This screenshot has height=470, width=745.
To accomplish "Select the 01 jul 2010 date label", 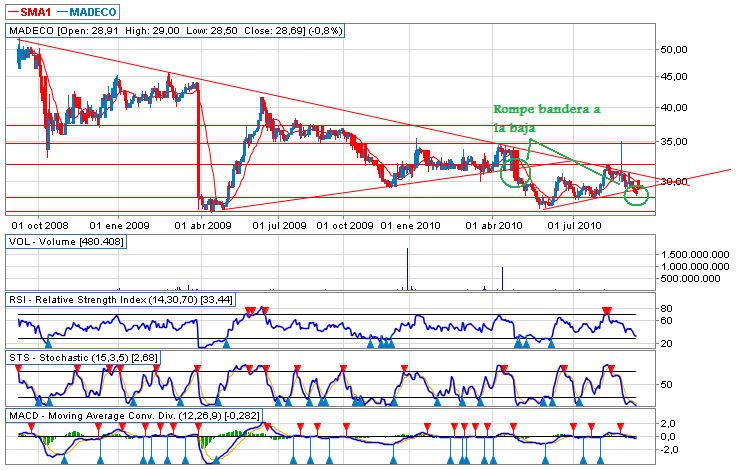I will (574, 225).
